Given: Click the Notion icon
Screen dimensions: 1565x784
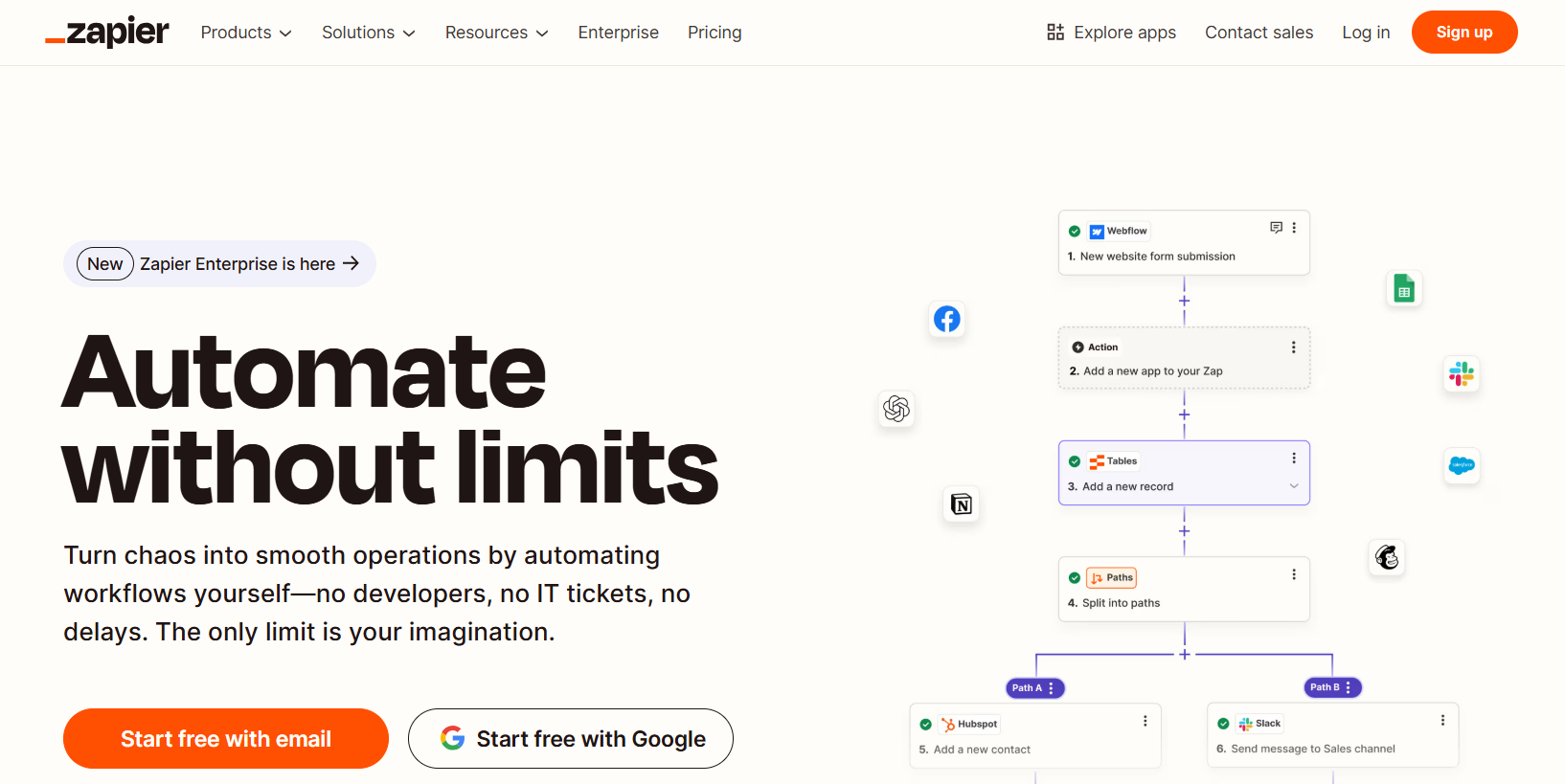Looking at the screenshot, I should (x=961, y=504).
